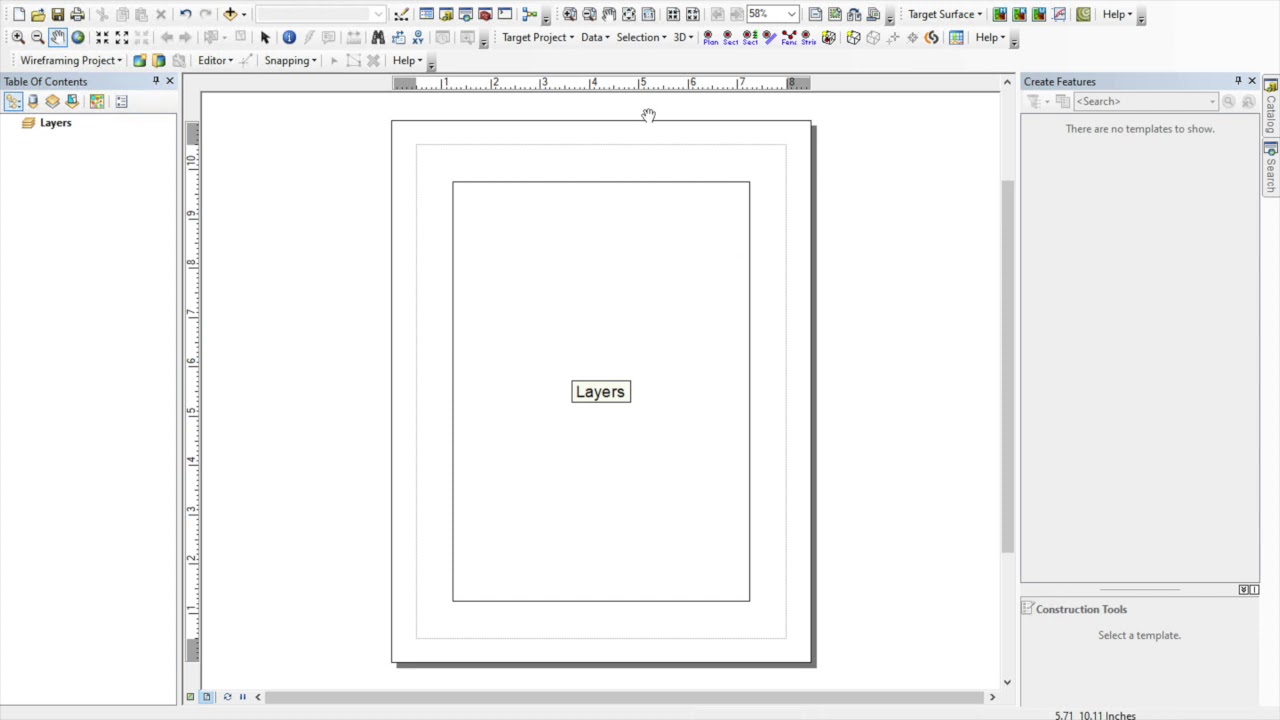Viewport: 1280px width, 720px height.
Task: Open the ModelBuilder window
Action: (x=529, y=14)
